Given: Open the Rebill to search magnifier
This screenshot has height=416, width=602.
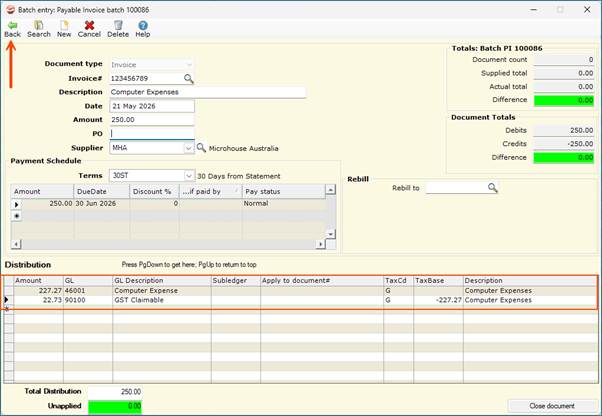Looking at the screenshot, I should (x=493, y=188).
